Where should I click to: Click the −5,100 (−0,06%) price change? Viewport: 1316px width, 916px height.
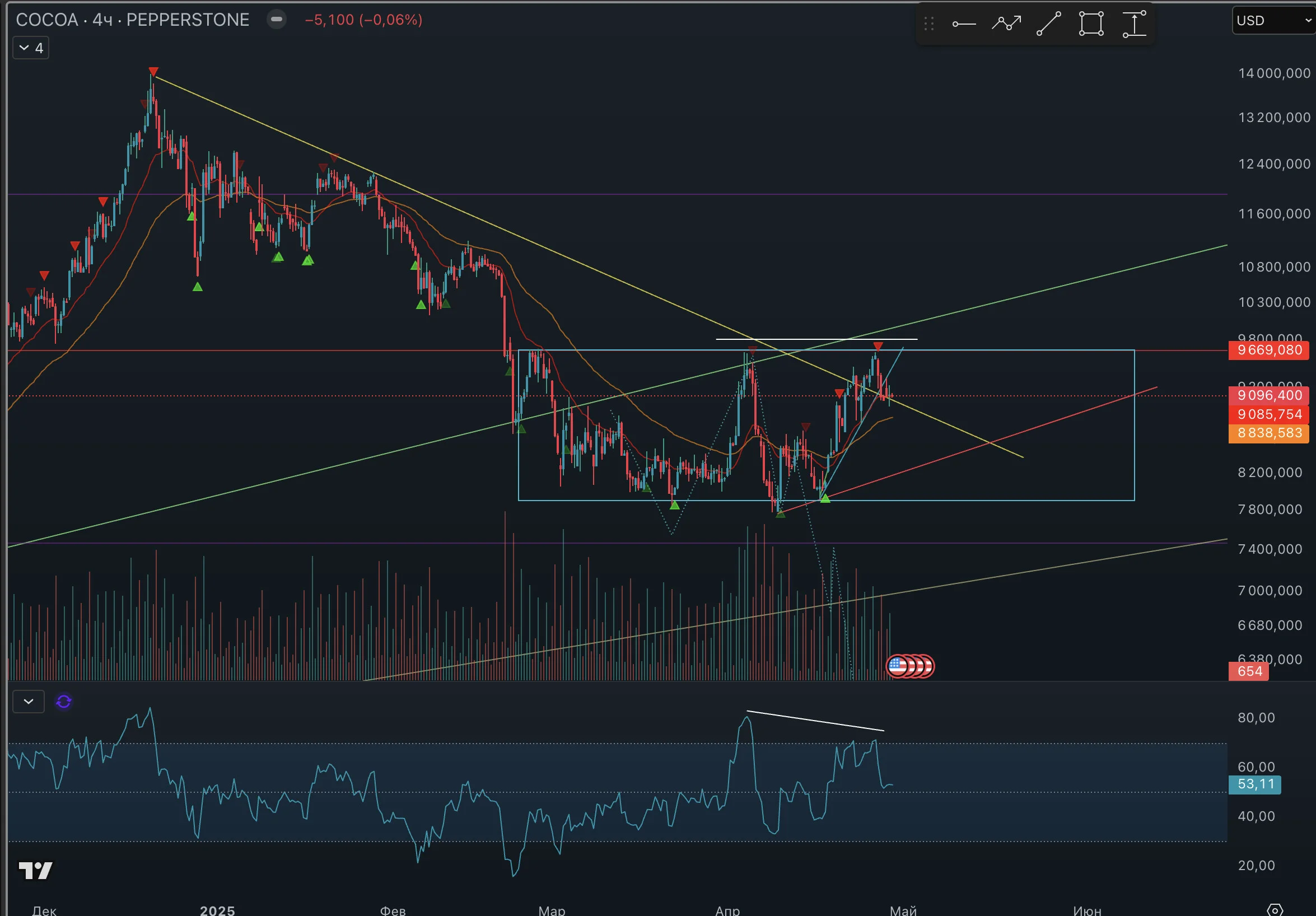pos(363,20)
